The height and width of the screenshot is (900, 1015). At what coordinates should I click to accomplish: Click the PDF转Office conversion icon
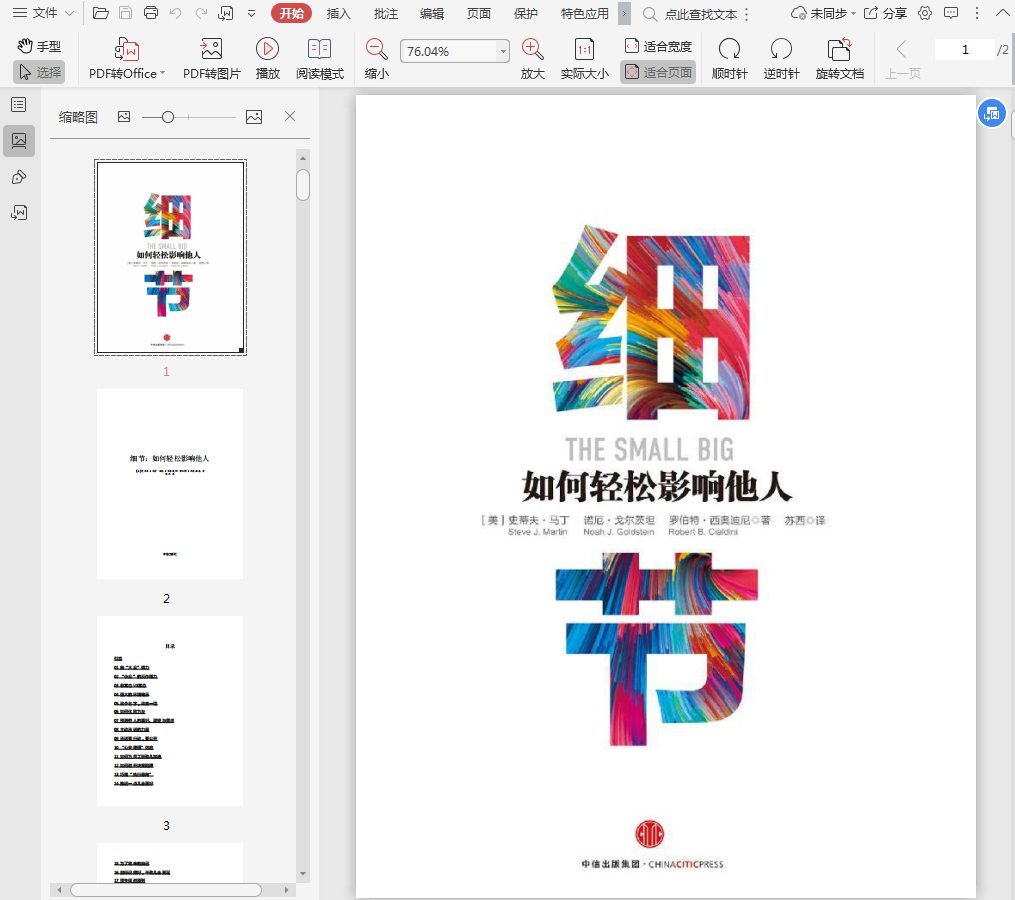pyautogui.click(x=127, y=50)
